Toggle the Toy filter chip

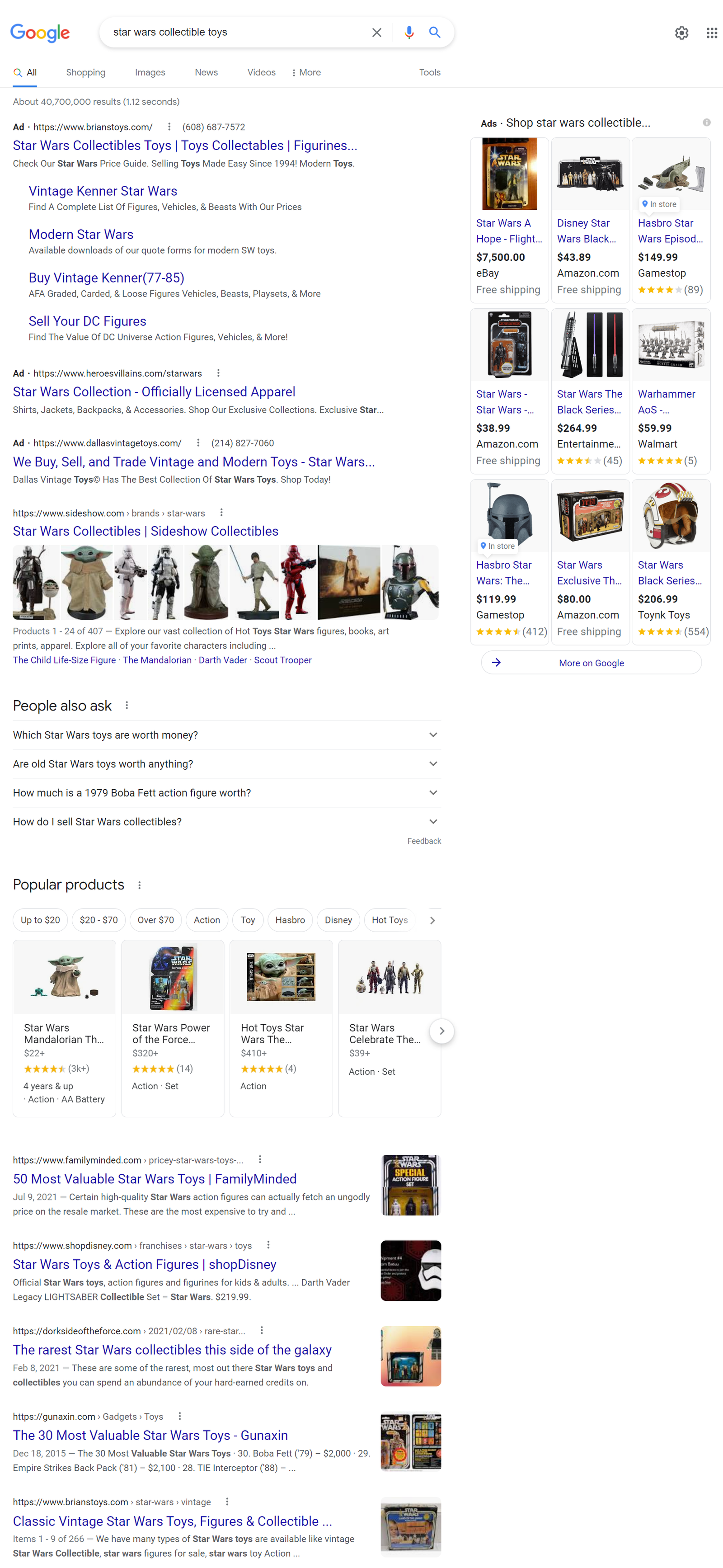(248, 920)
